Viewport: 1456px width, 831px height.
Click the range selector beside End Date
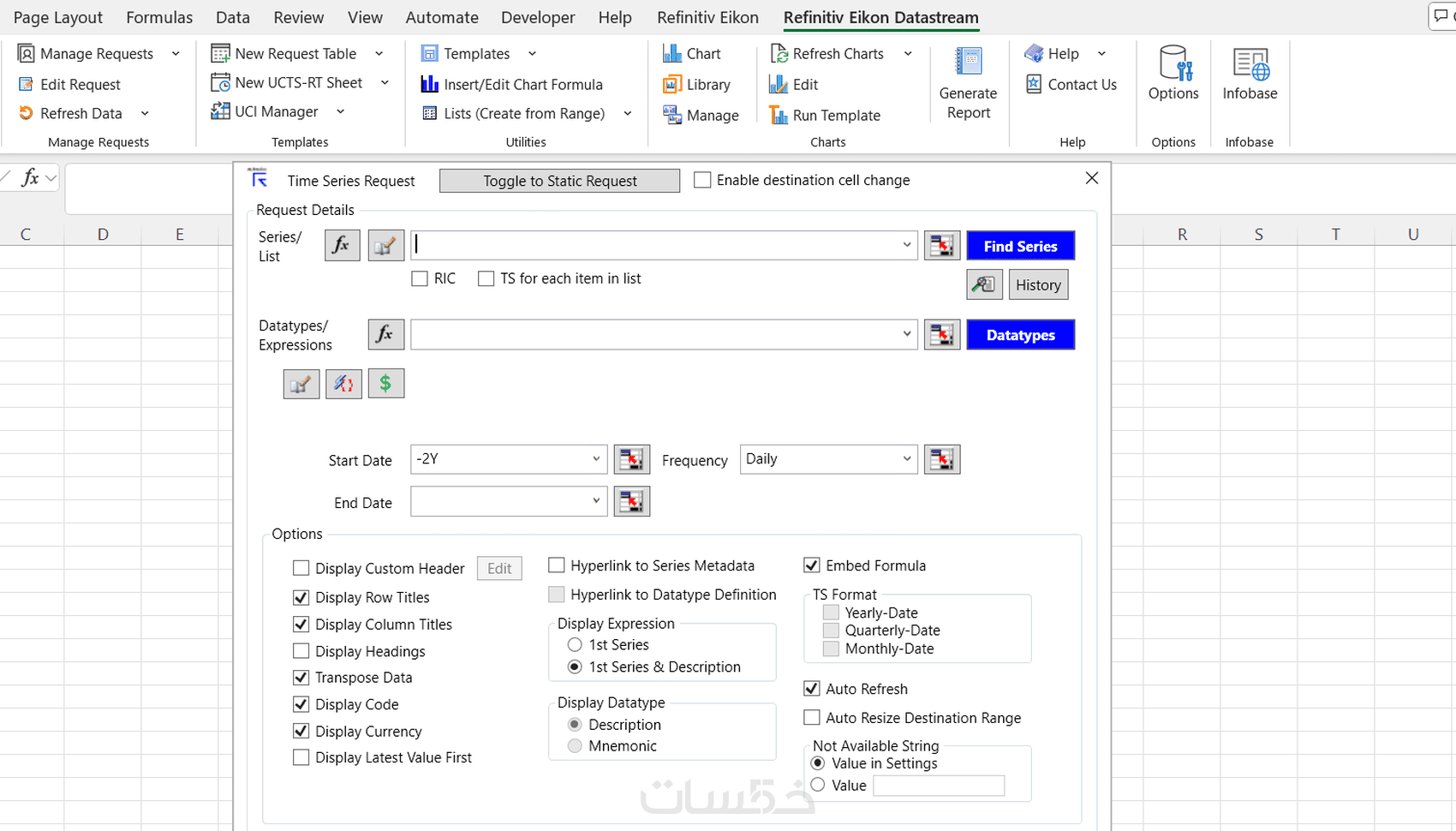click(x=632, y=502)
